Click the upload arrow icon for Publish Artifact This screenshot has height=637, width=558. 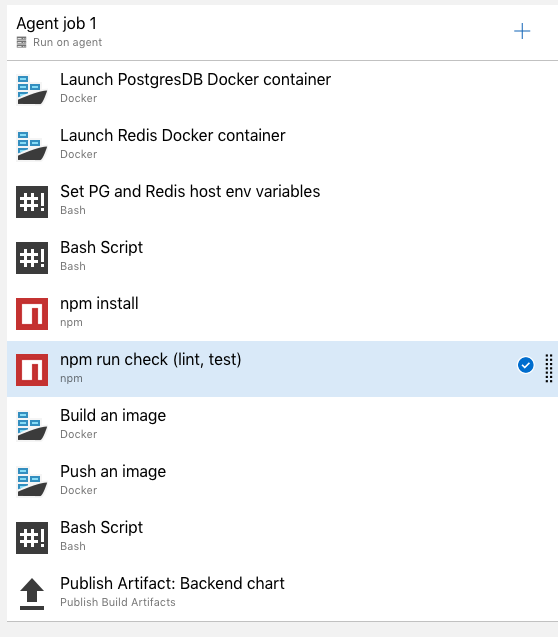tap(32, 594)
